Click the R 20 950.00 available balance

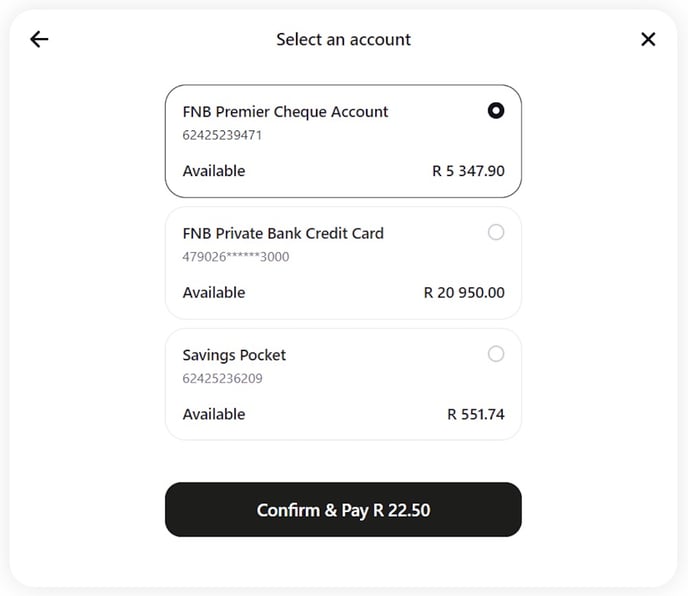tap(464, 293)
